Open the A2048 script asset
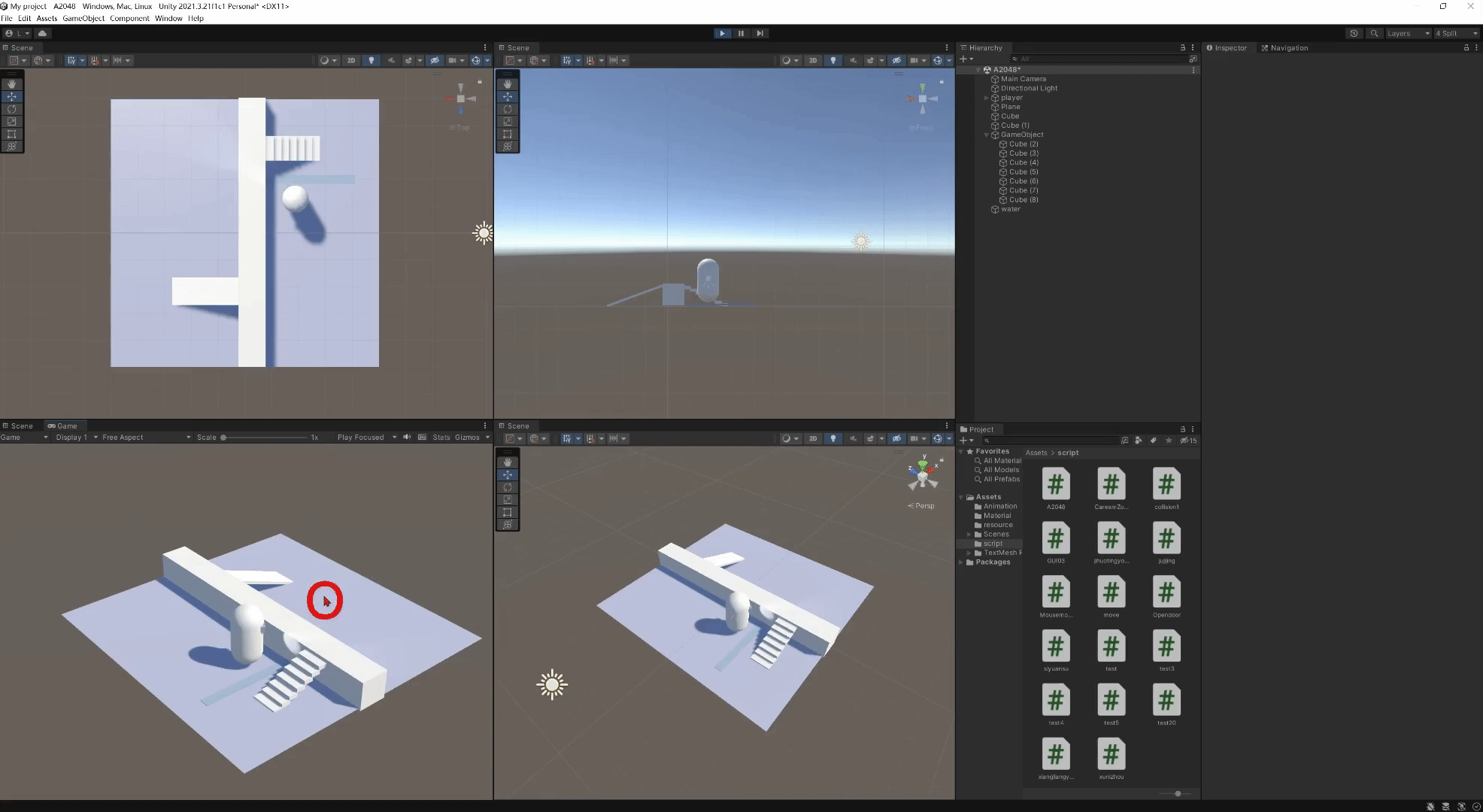 coord(1056,485)
